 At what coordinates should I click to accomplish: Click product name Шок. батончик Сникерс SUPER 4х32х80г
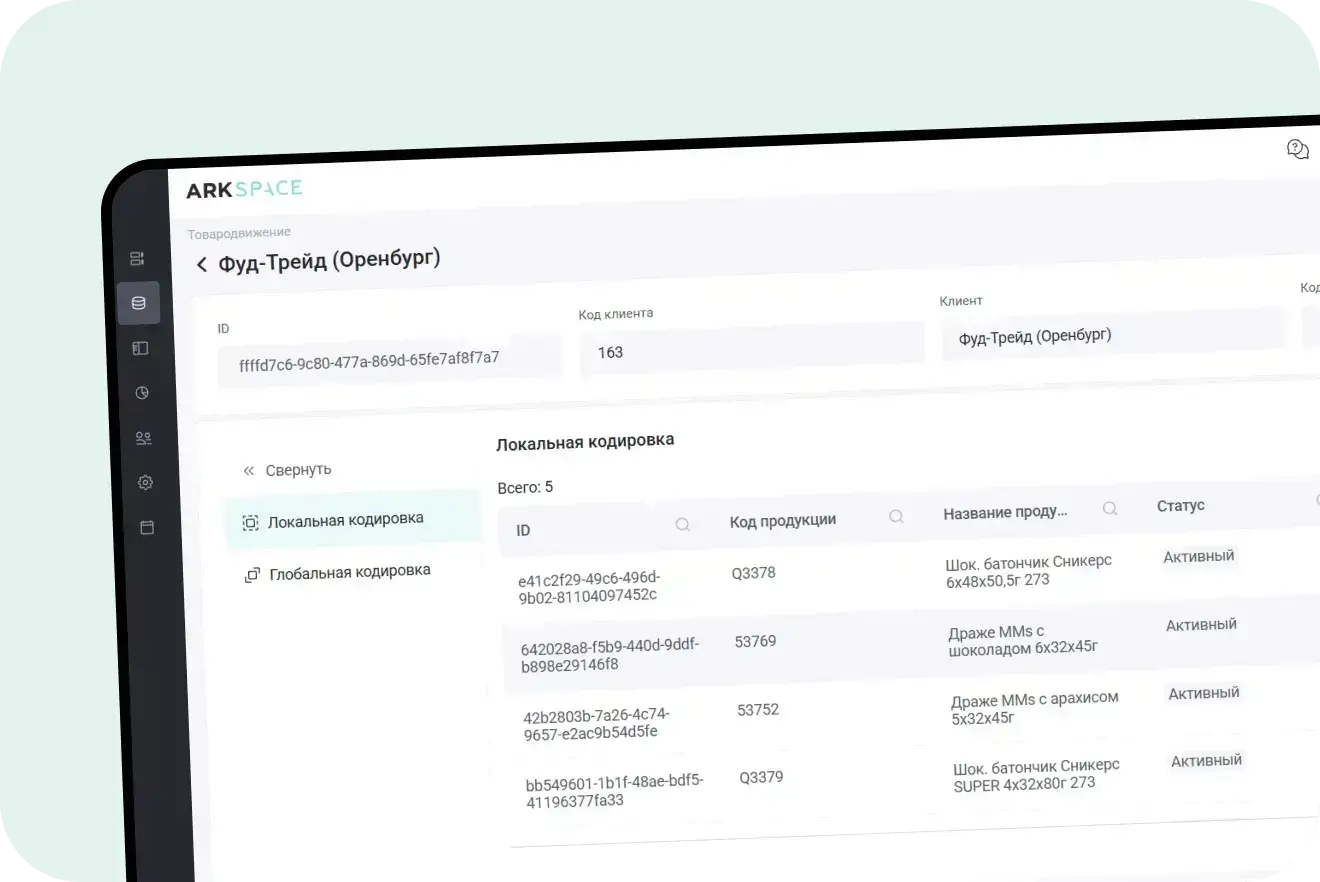click(1037, 775)
